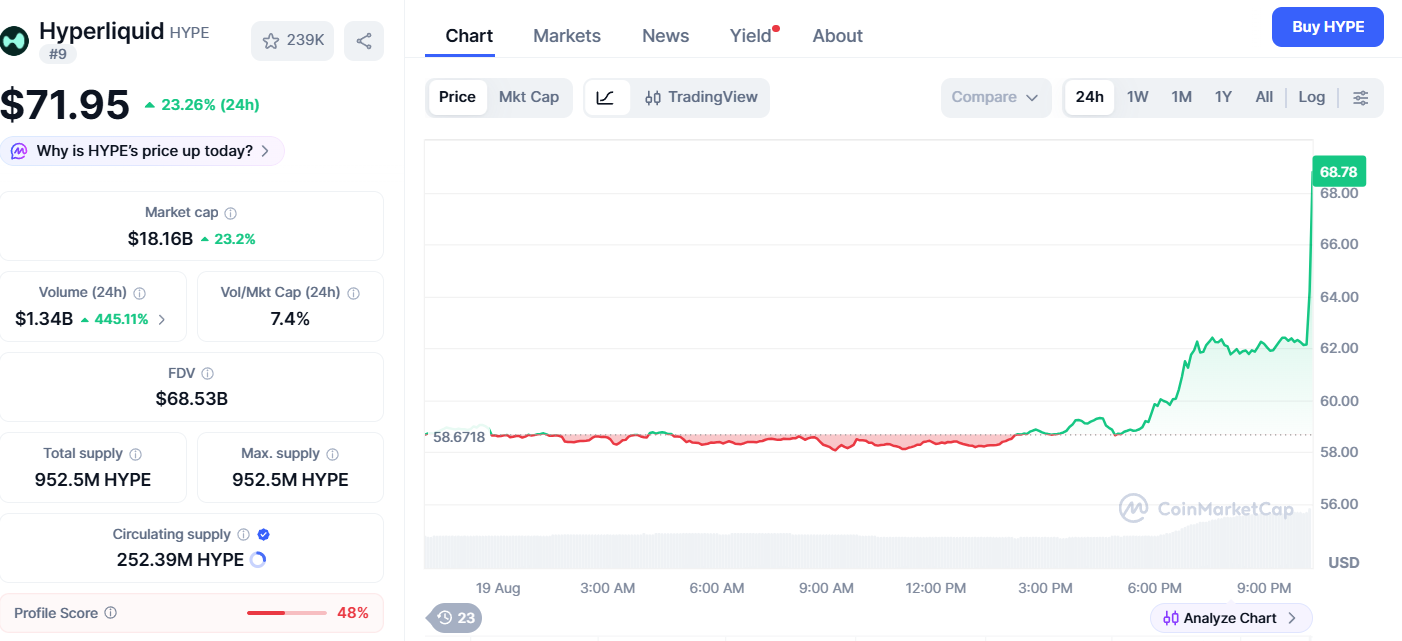Click the 12:00 PM axis label
The height and width of the screenshot is (641, 1402).
coord(935,588)
